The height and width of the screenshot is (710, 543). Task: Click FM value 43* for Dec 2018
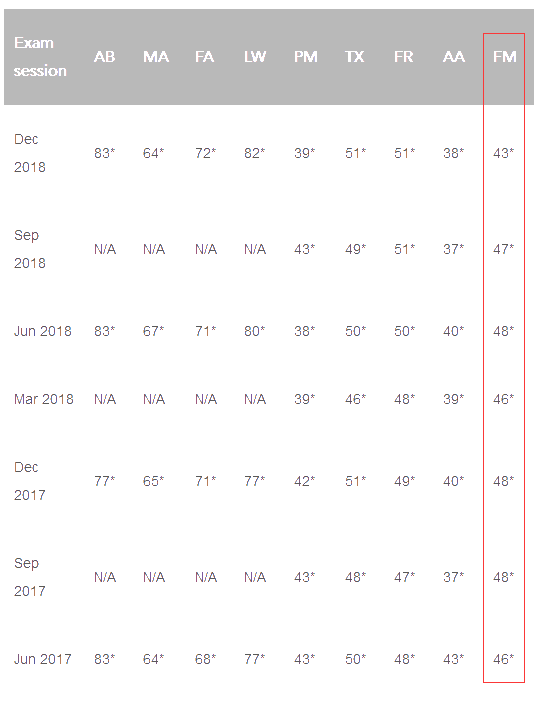(504, 153)
